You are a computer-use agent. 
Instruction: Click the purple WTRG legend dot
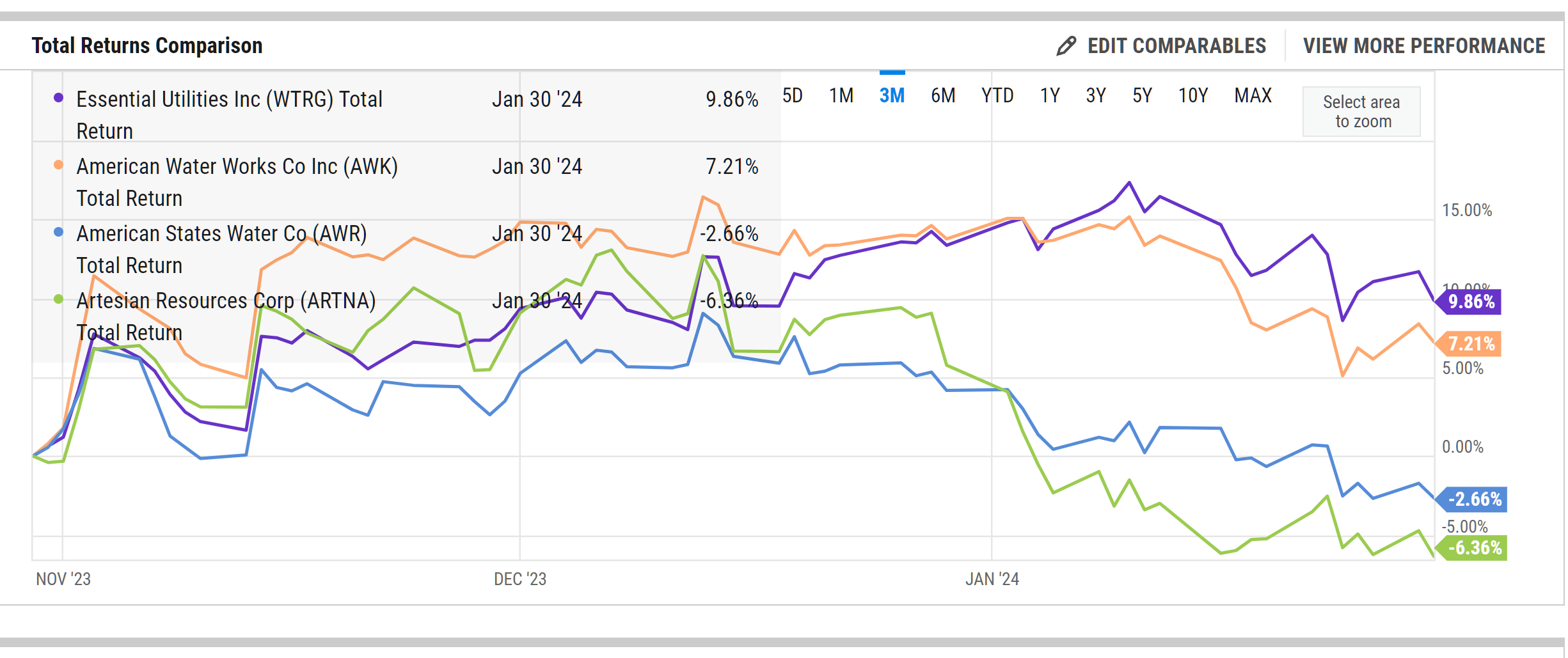click(58, 98)
